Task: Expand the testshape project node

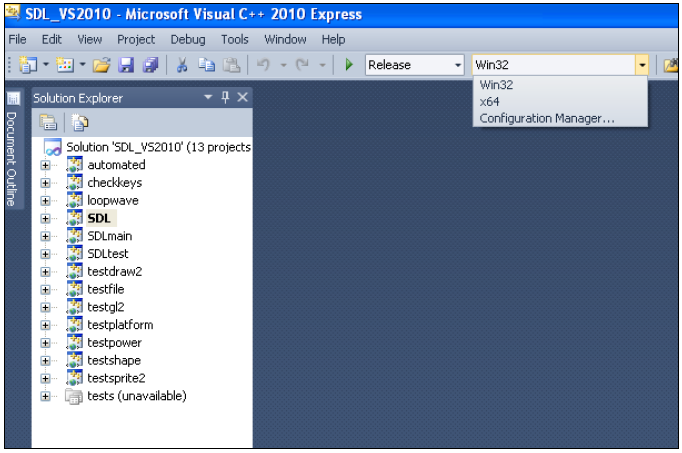Action: 45,361
